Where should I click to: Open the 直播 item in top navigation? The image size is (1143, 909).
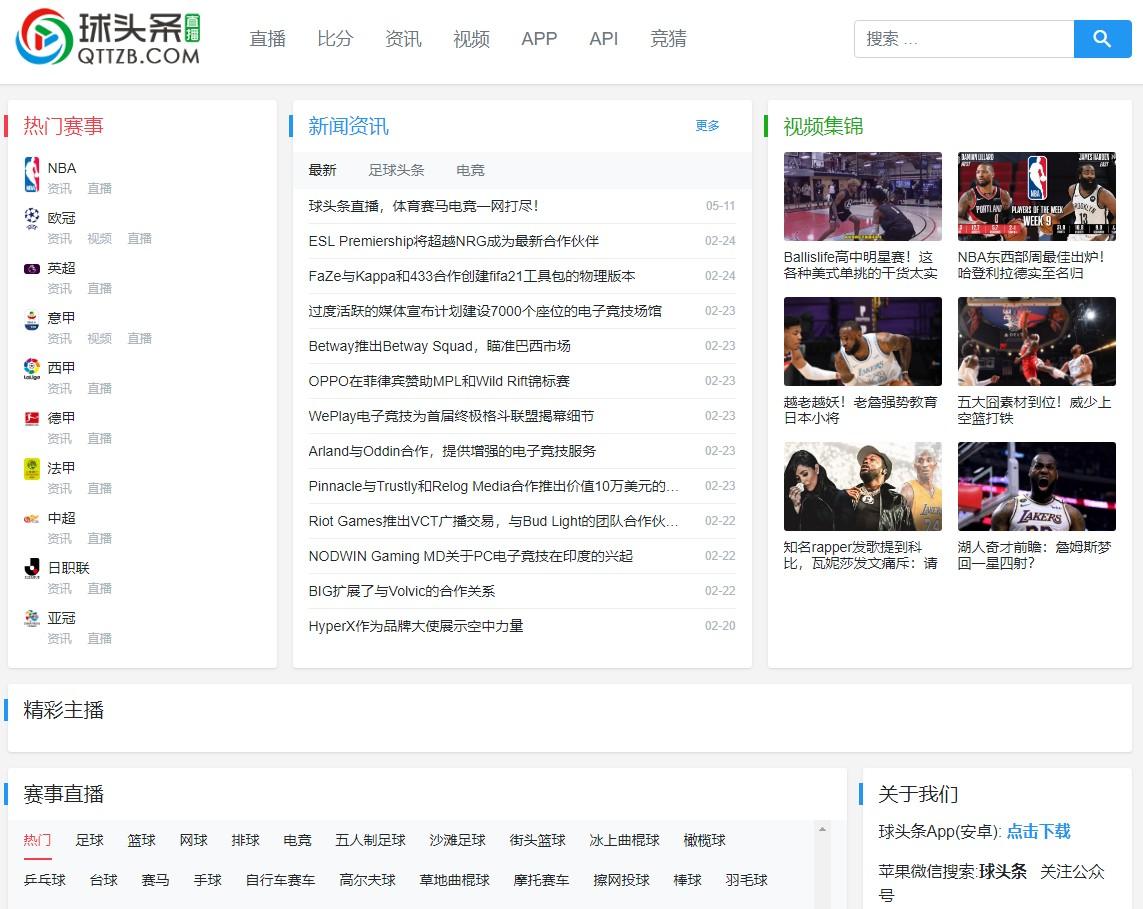(x=268, y=39)
